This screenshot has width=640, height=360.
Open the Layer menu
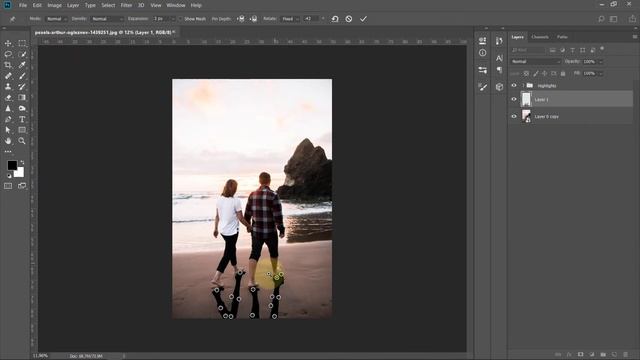(73, 5)
